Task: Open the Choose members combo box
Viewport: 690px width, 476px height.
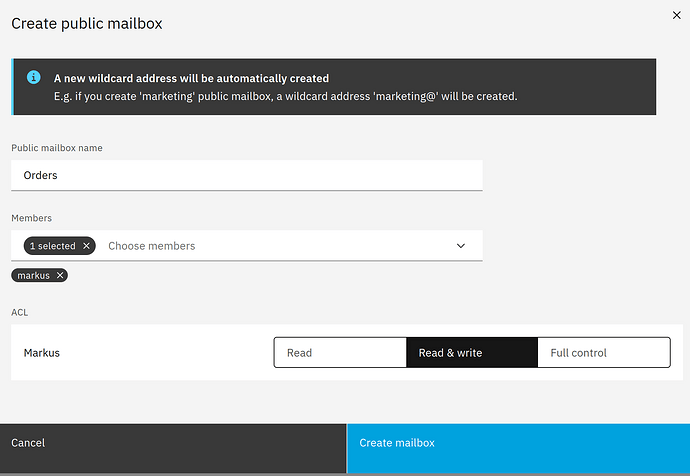Action: point(270,245)
